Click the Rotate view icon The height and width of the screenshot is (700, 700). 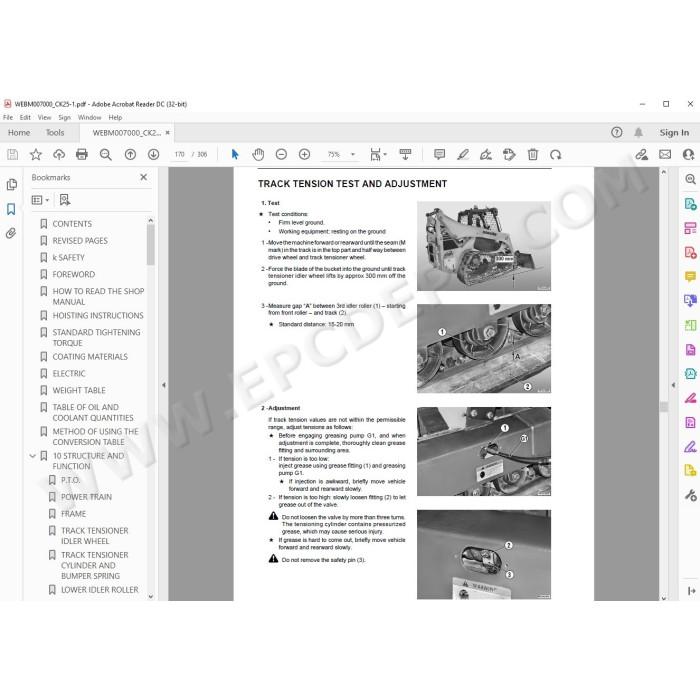(x=556, y=154)
